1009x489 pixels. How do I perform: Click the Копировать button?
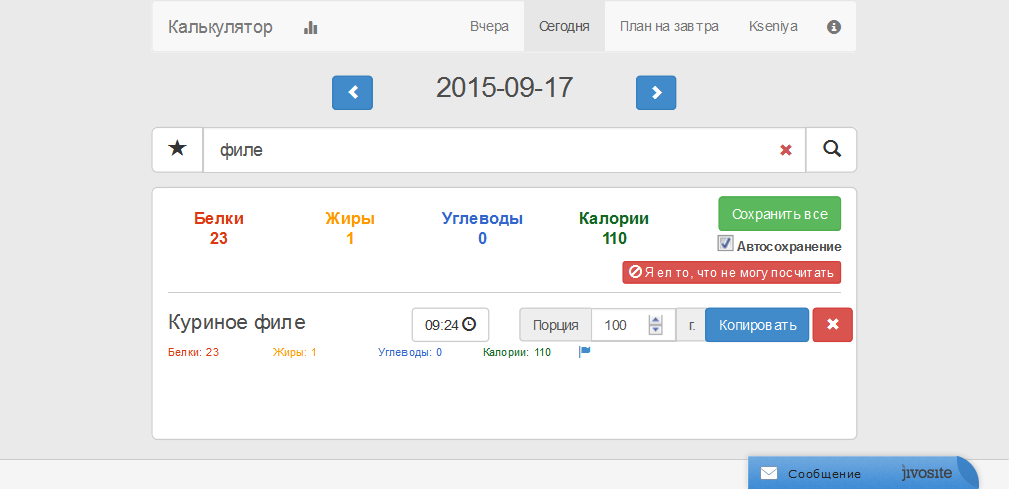pyautogui.click(x=757, y=324)
